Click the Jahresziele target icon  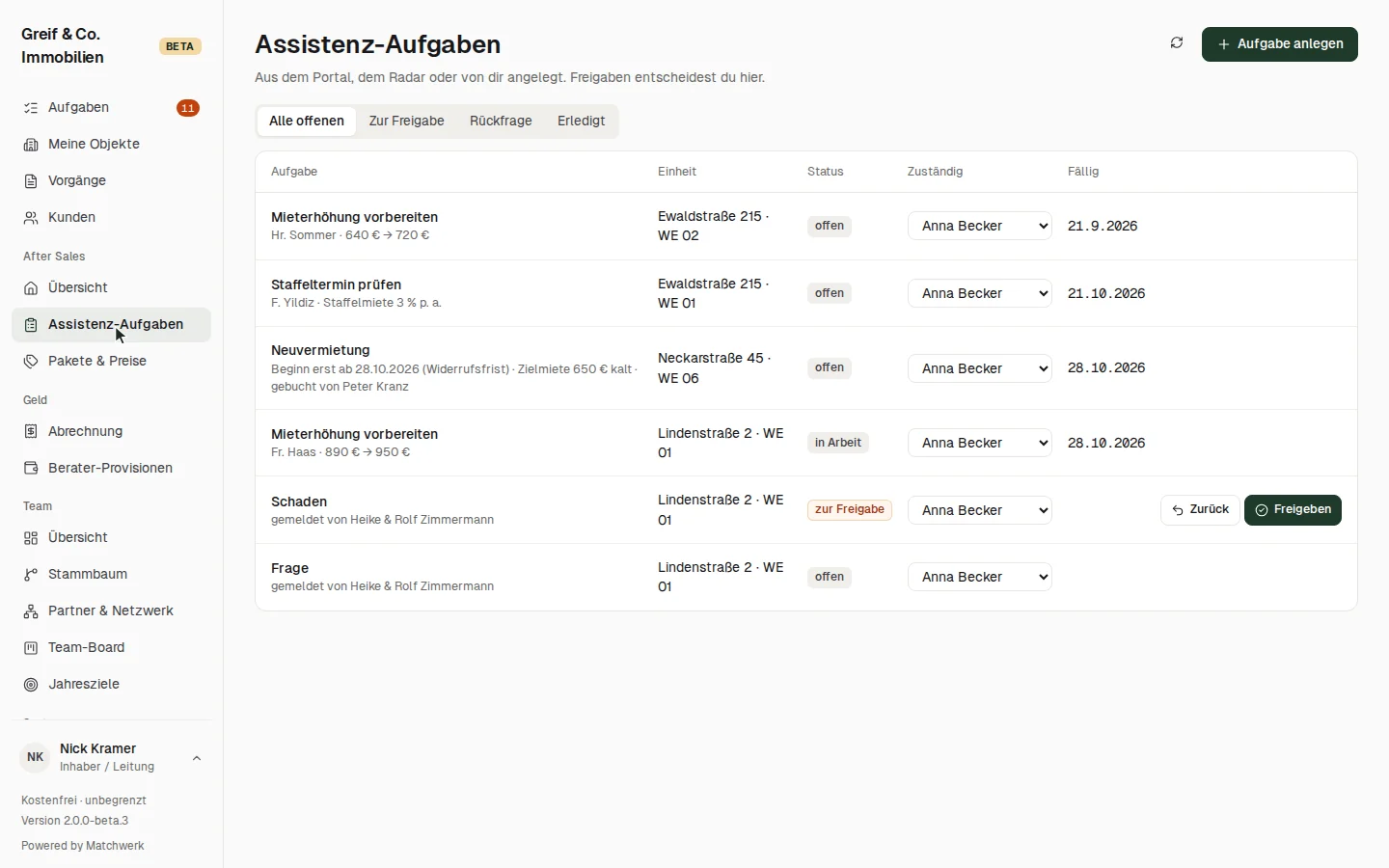point(31,685)
